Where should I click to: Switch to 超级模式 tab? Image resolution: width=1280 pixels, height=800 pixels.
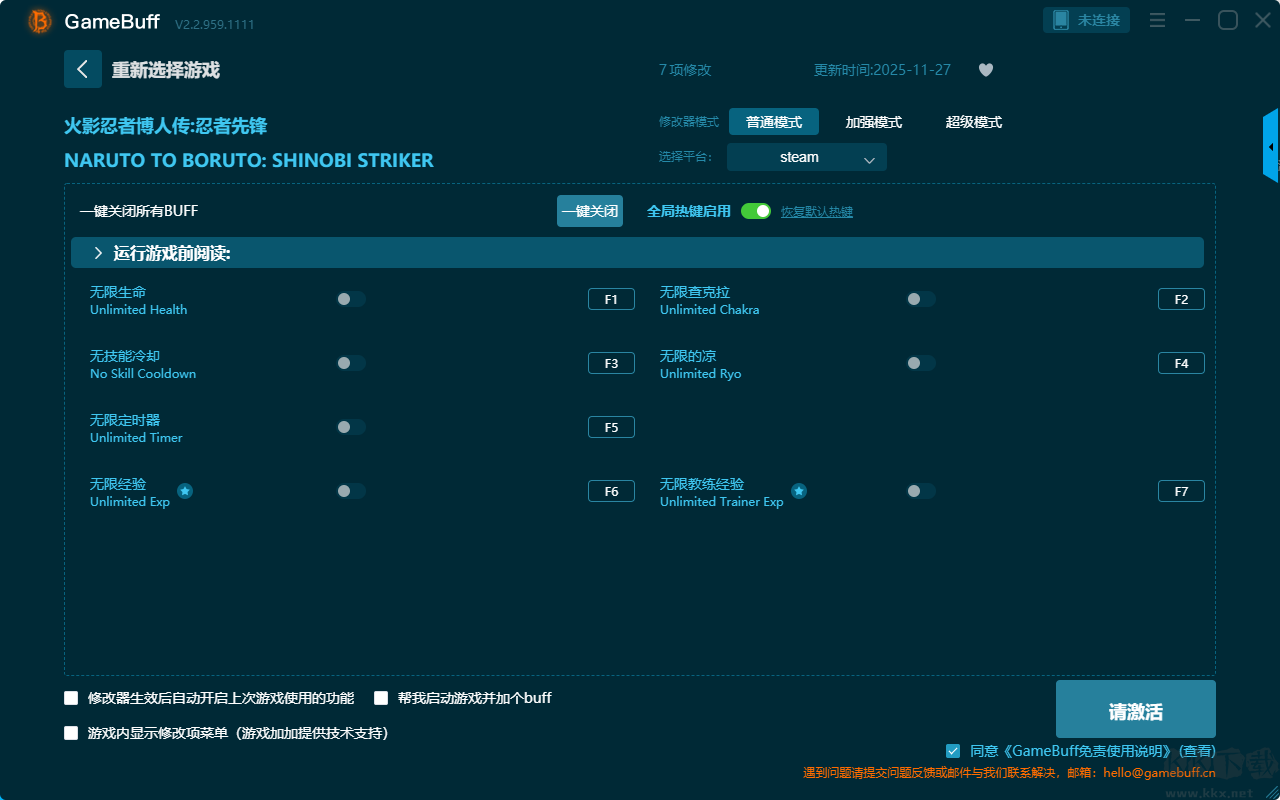coord(974,122)
